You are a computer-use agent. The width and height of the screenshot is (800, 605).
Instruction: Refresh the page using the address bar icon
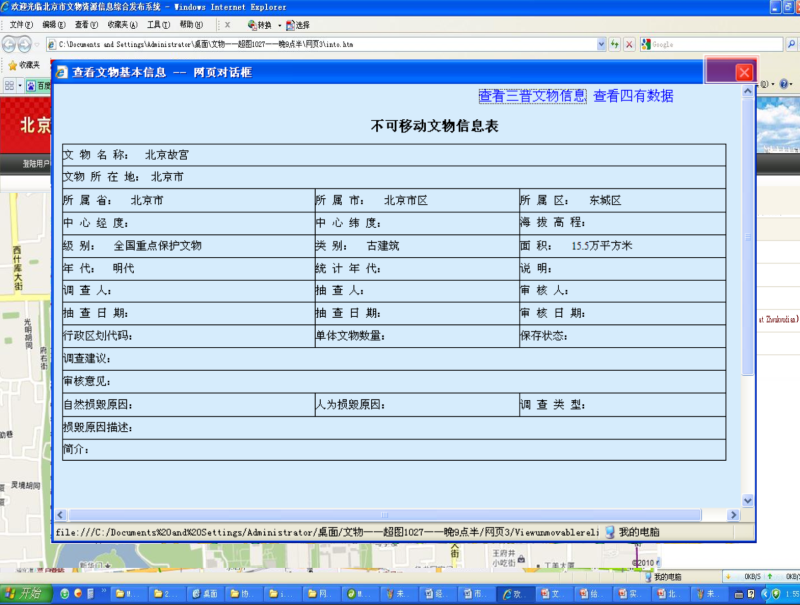(614, 44)
